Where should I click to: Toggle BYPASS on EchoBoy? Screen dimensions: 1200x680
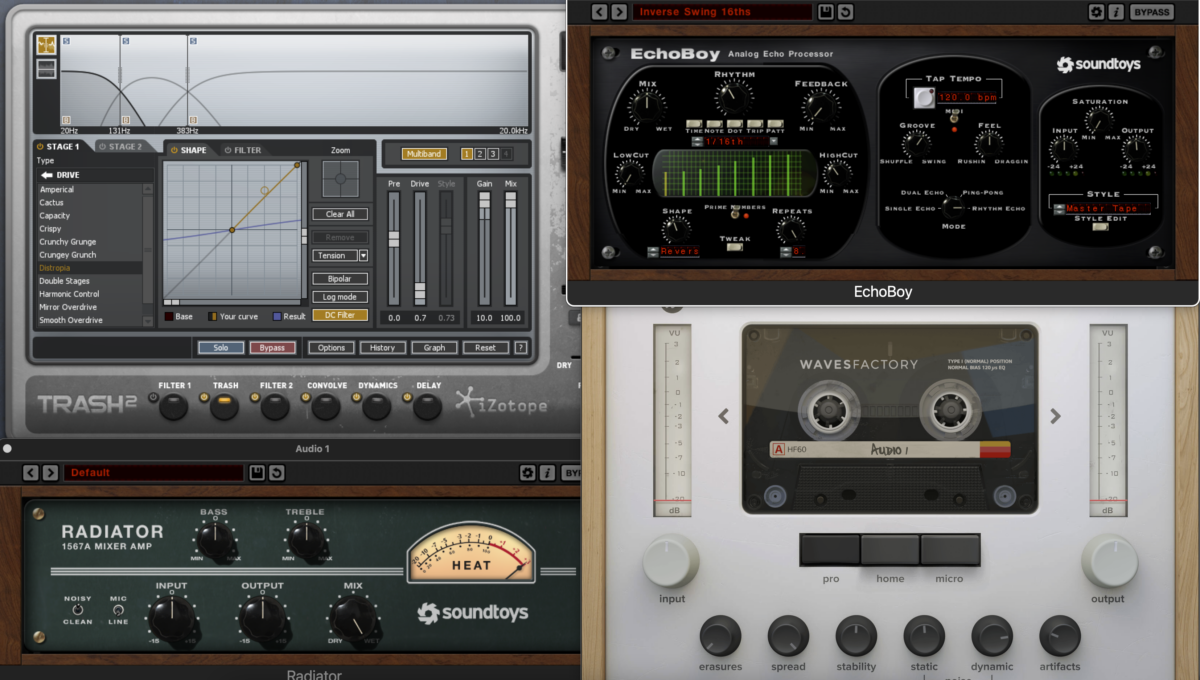[1151, 11]
